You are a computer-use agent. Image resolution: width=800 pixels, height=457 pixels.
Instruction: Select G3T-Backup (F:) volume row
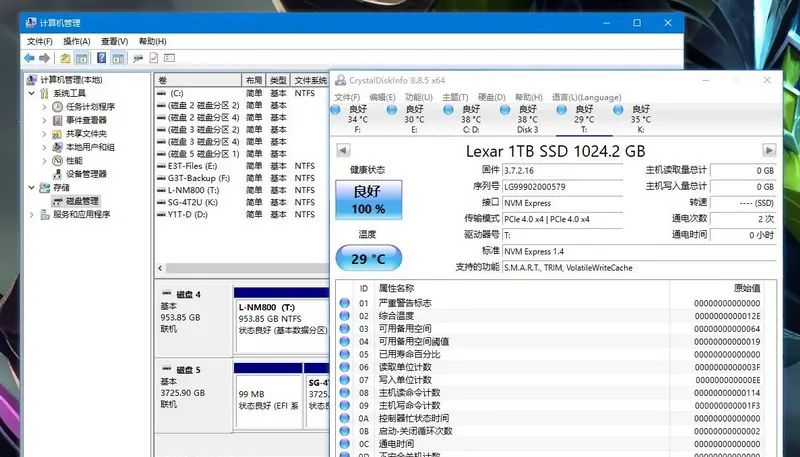[242, 178]
